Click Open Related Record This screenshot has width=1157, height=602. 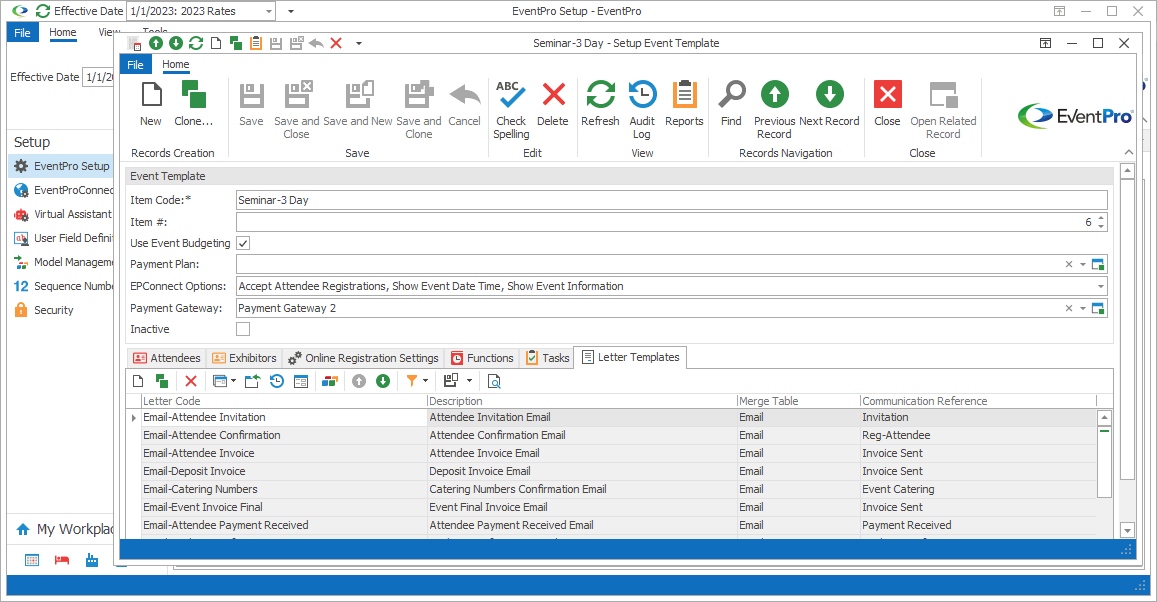coord(943,111)
